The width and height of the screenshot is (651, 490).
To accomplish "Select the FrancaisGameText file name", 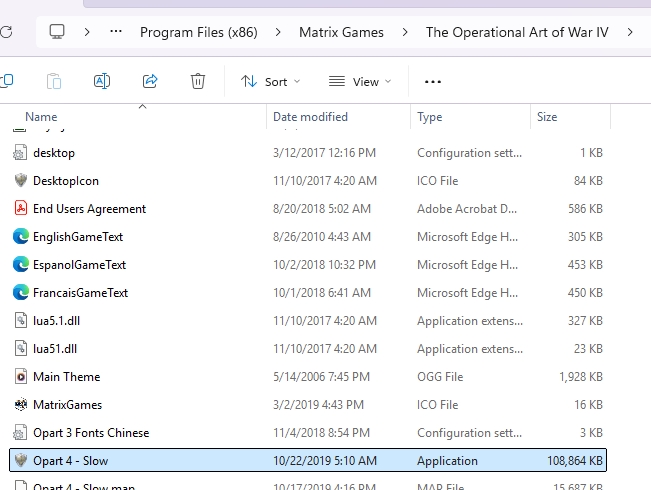I will point(81,293).
